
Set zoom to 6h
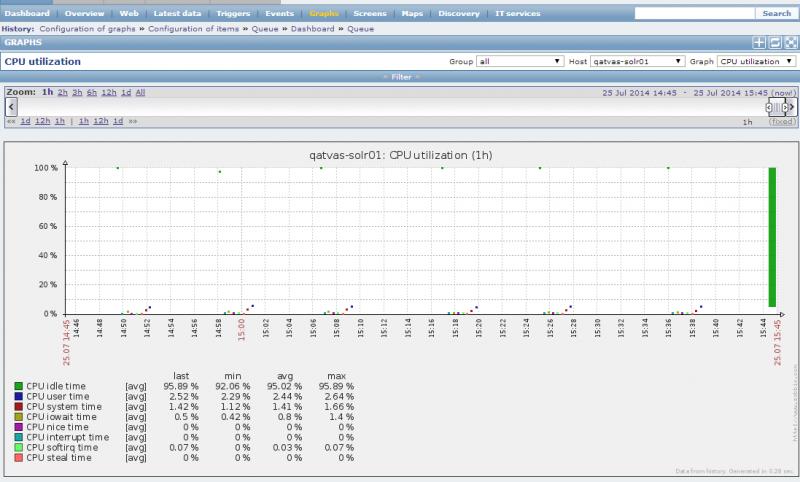[91, 92]
